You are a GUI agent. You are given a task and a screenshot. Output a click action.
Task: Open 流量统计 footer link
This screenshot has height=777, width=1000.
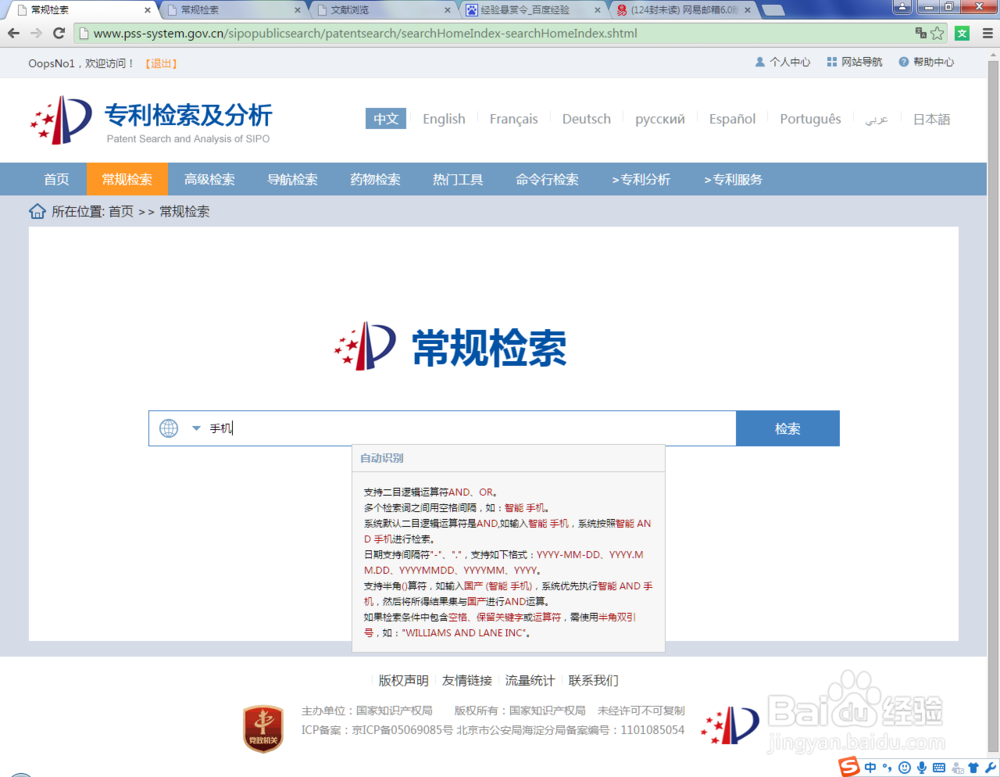tap(530, 681)
